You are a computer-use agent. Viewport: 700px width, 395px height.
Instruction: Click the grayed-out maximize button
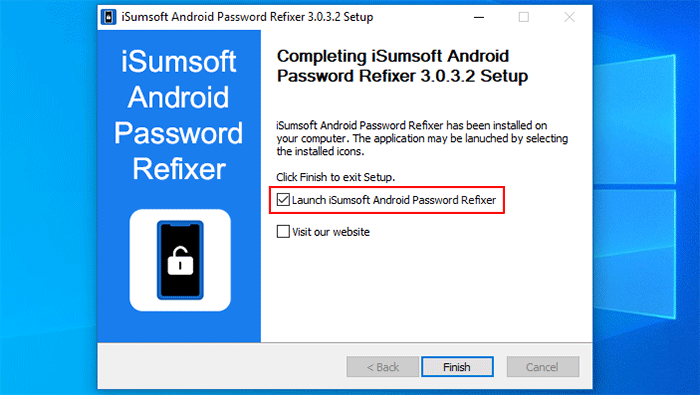click(524, 17)
